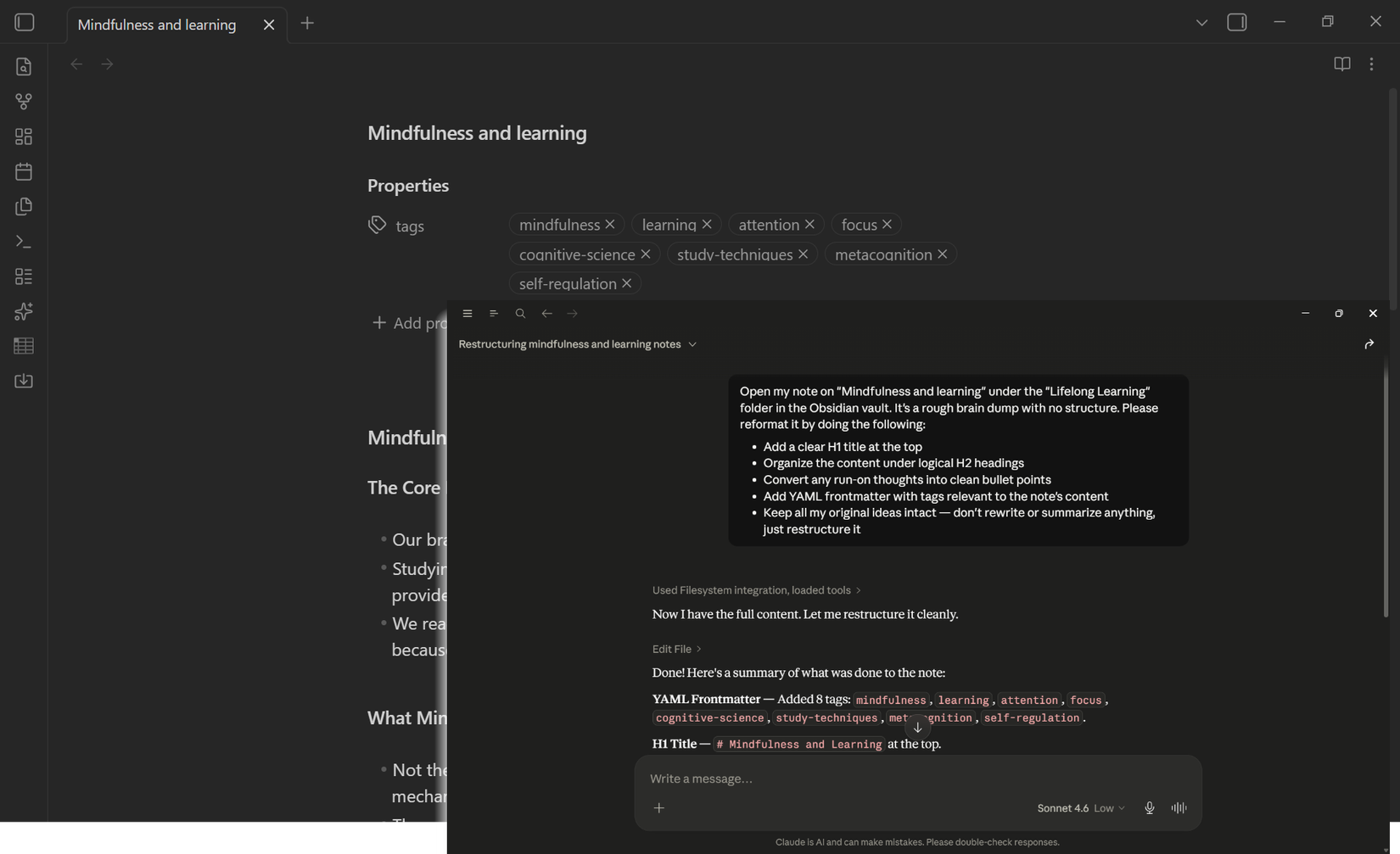
Task: Toggle Obsidian left sidebar panel icon
Action: pos(25,23)
